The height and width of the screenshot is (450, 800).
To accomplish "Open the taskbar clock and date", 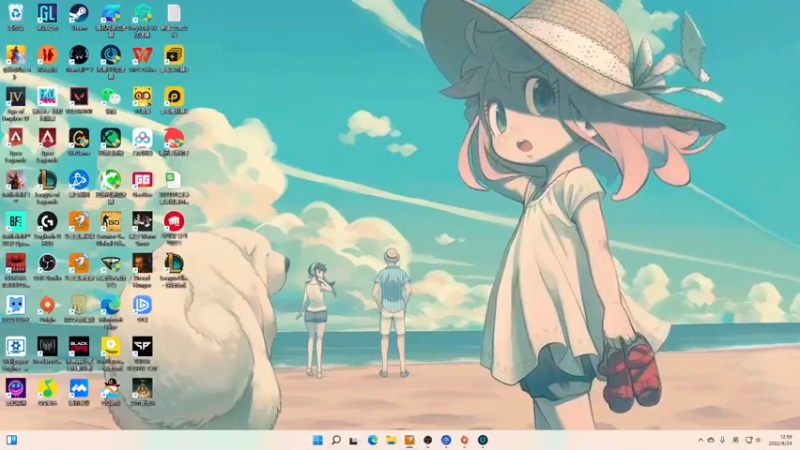I will pos(781,440).
